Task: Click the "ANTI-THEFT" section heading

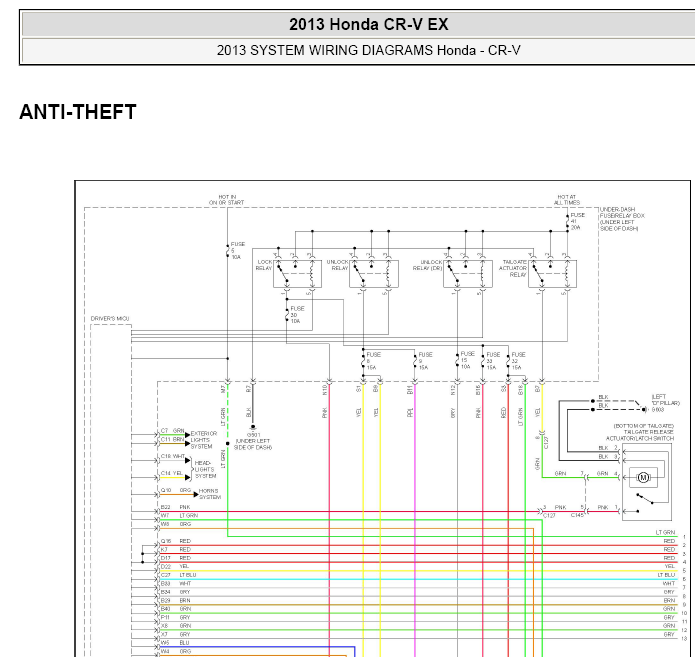Action: click(x=78, y=112)
